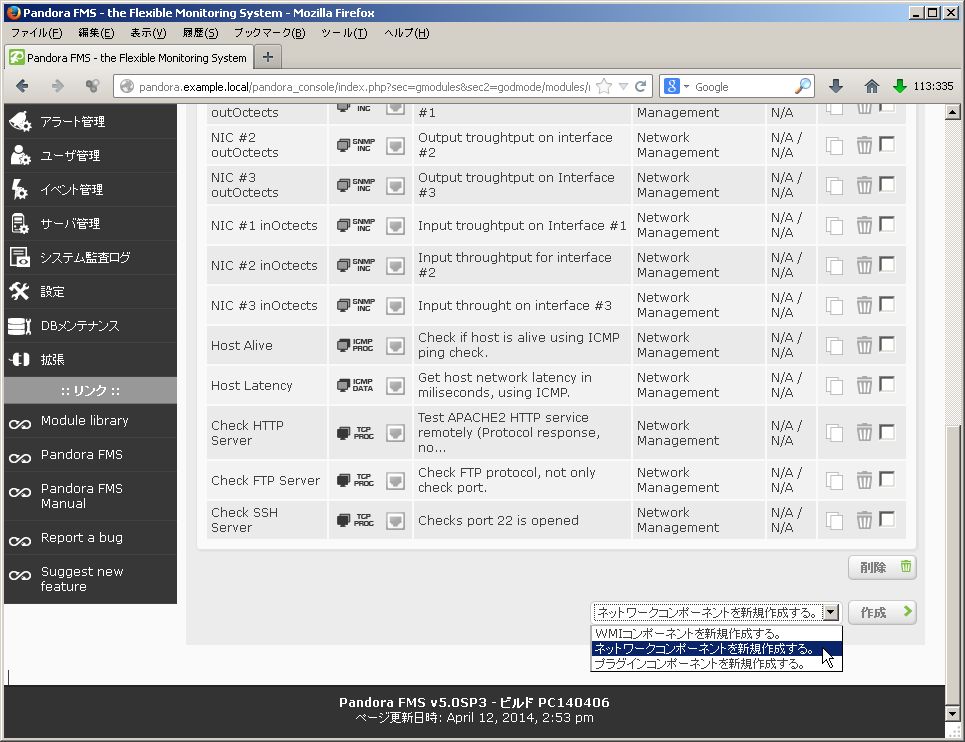The height and width of the screenshot is (742, 965).
Task: Click the page URL address bar
Action: 364,87
